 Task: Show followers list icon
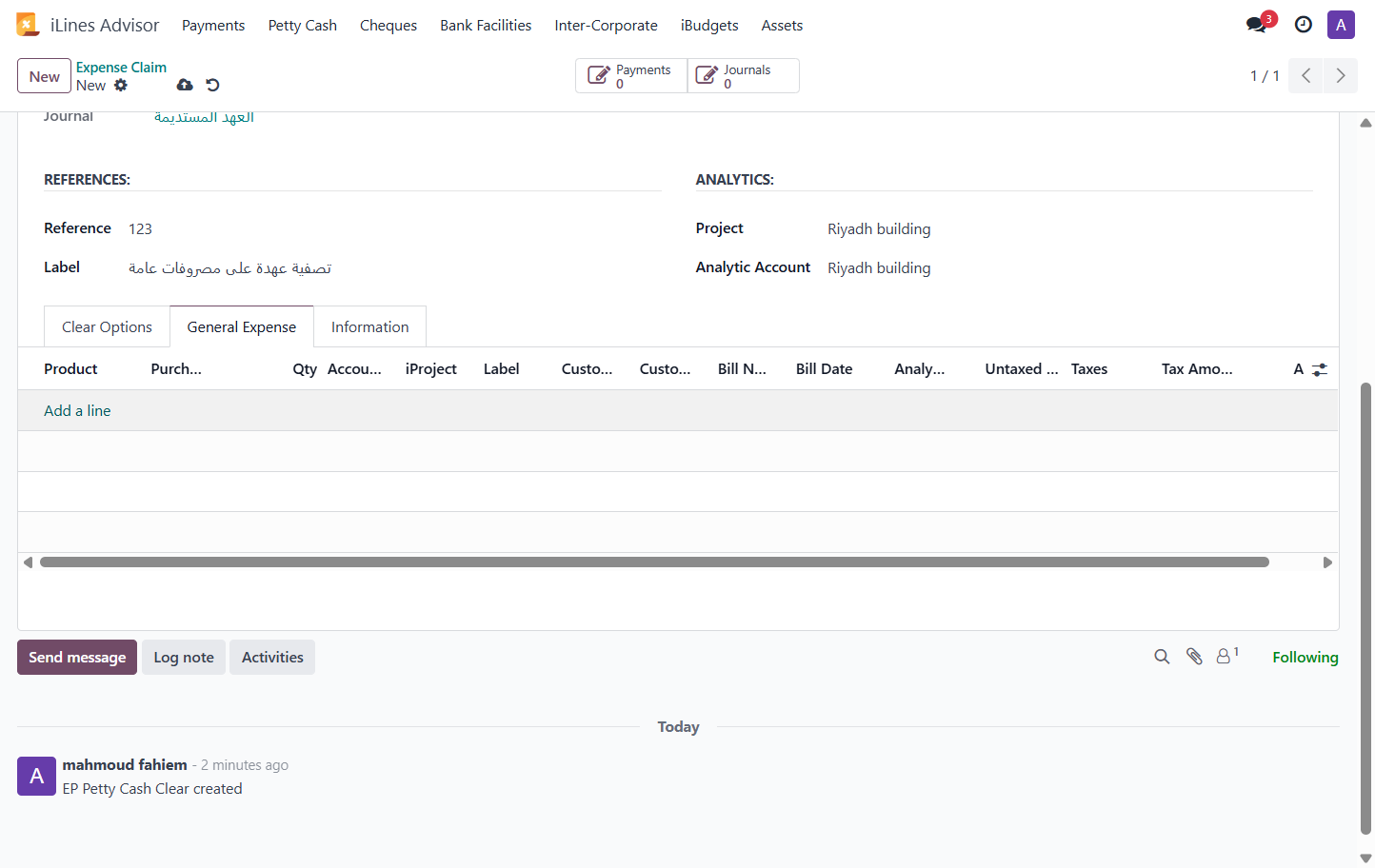[x=1227, y=656]
